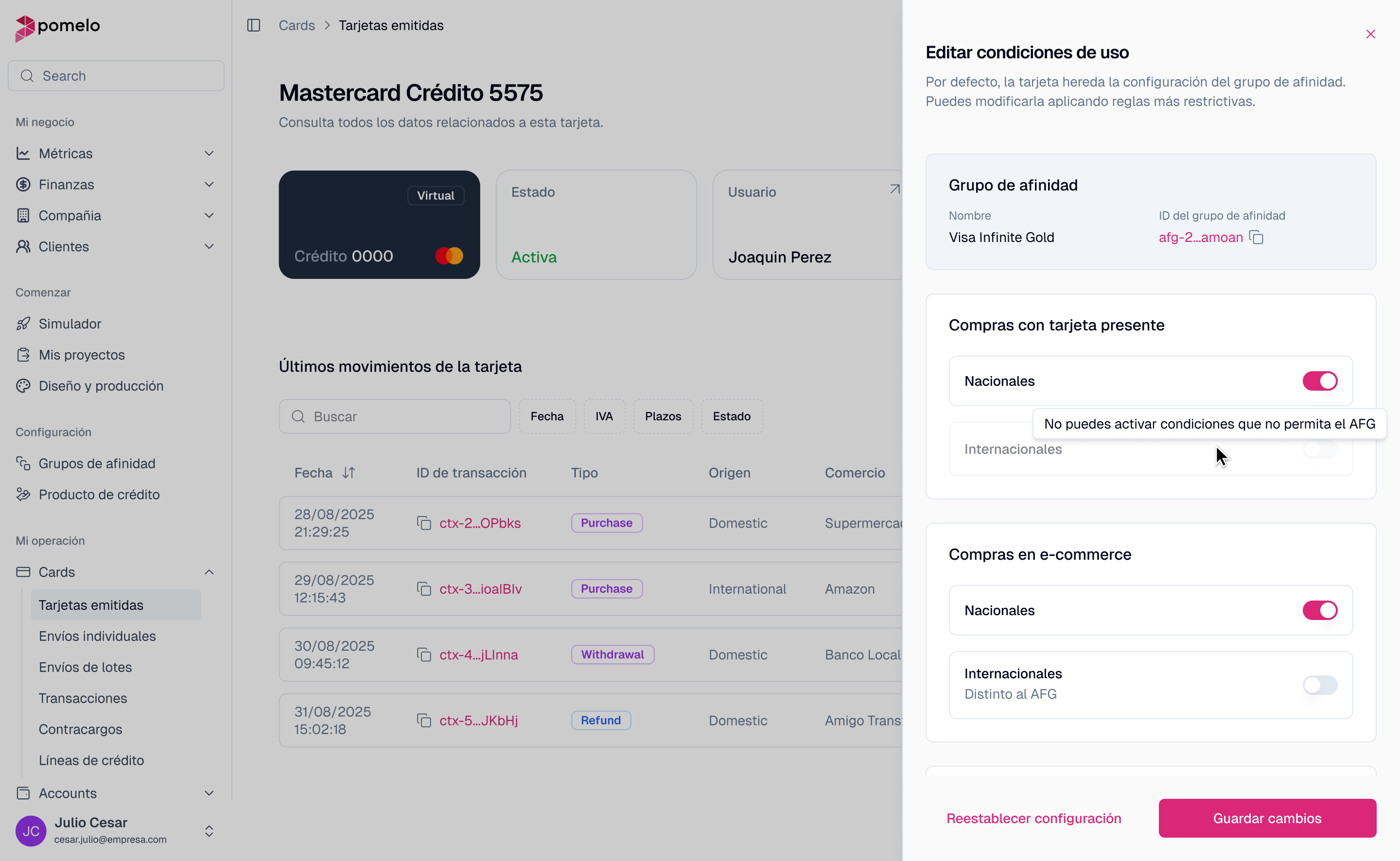
Task: Click the Refund type badge
Action: click(x=601, y=721)
